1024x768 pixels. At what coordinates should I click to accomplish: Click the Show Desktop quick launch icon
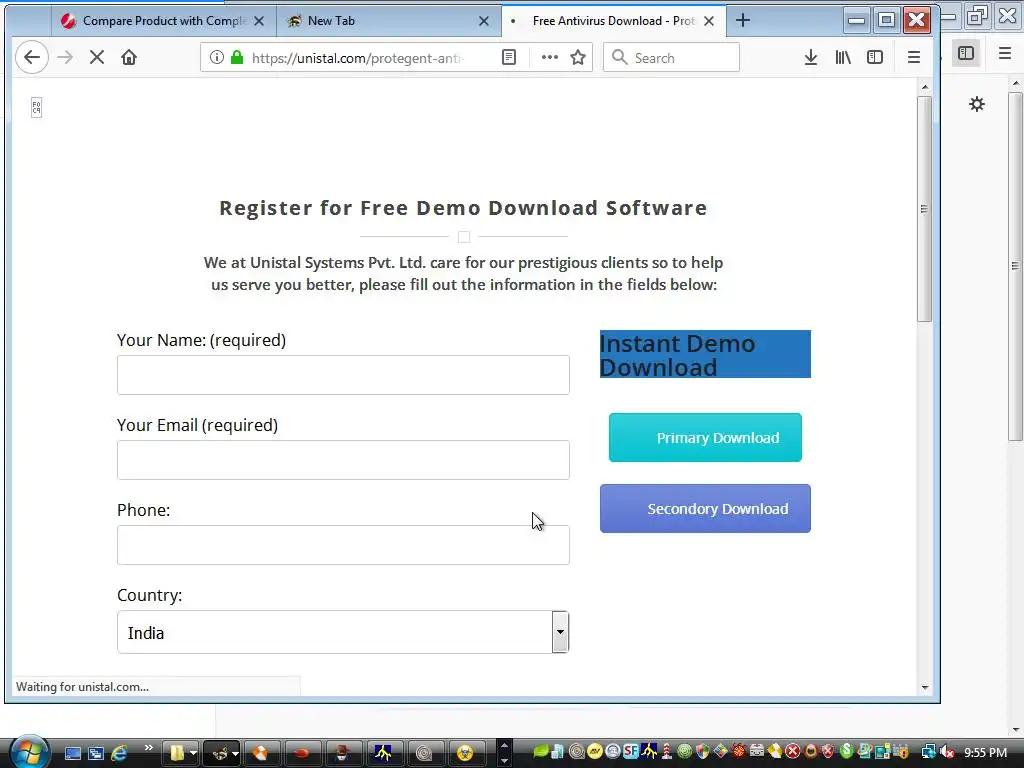tap(72, 753)
